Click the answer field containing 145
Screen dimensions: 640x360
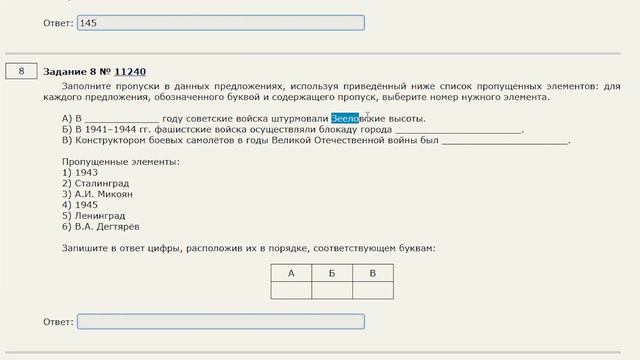(221, 23)
